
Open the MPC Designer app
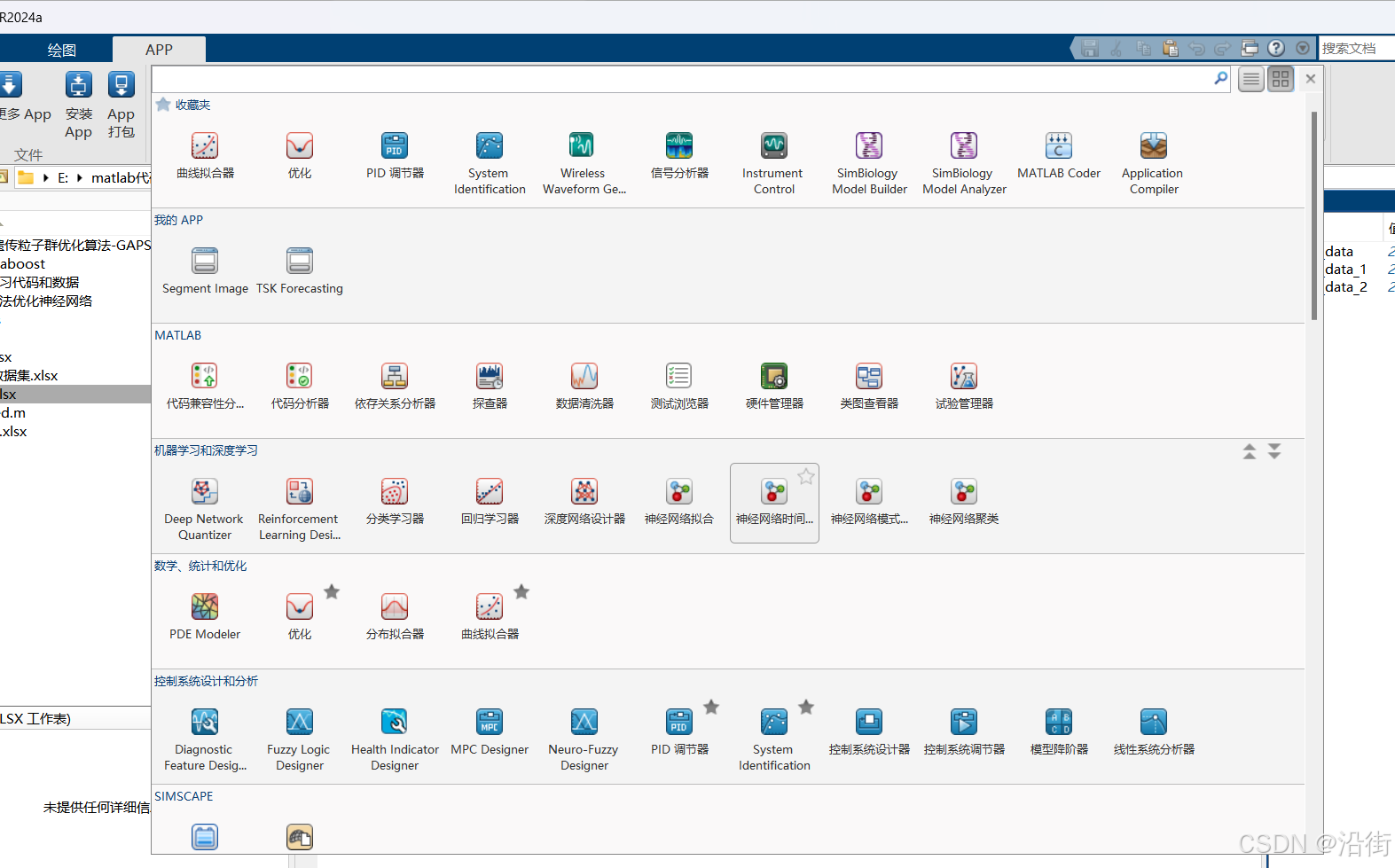click(490, 731)
